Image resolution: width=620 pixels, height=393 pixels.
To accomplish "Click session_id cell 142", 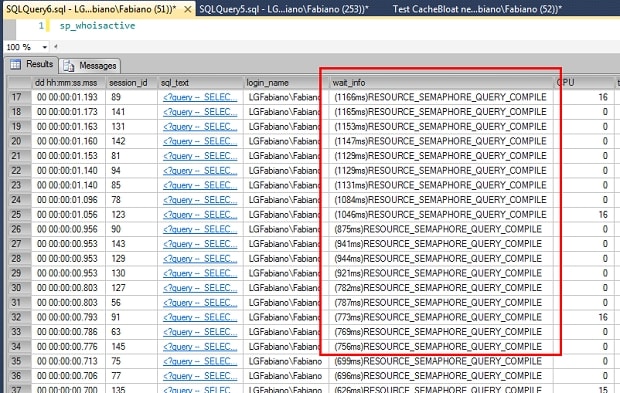I will tap(131, 141).
